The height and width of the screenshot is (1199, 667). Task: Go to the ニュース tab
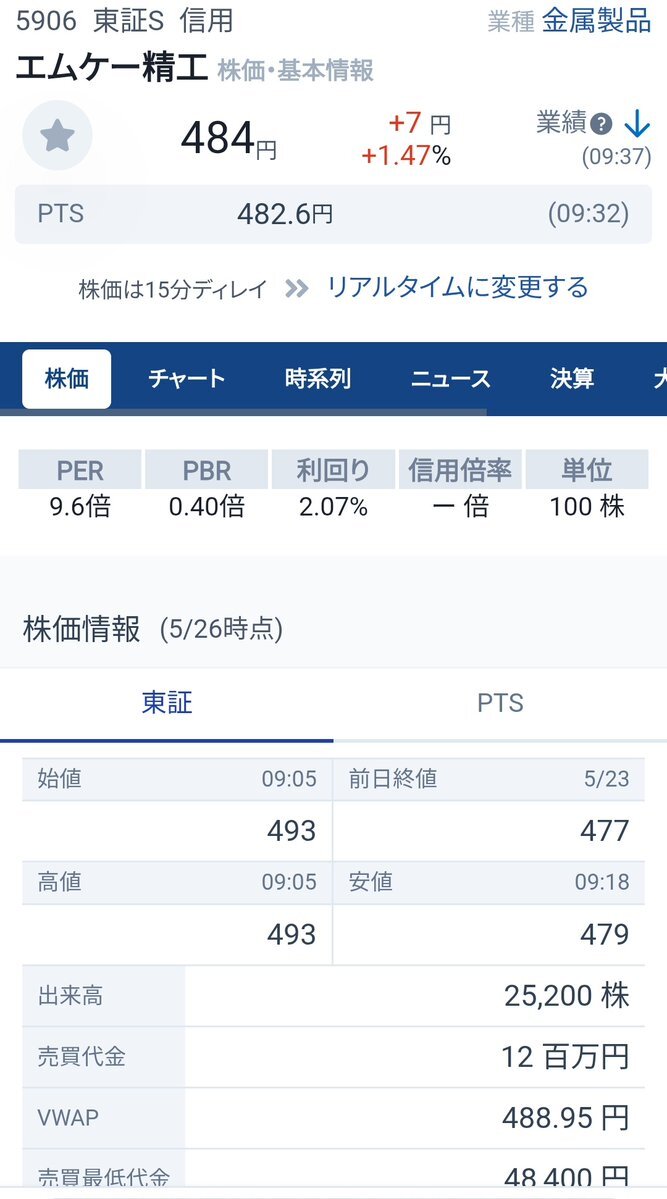pyautogui.click(x=451, y=379)
